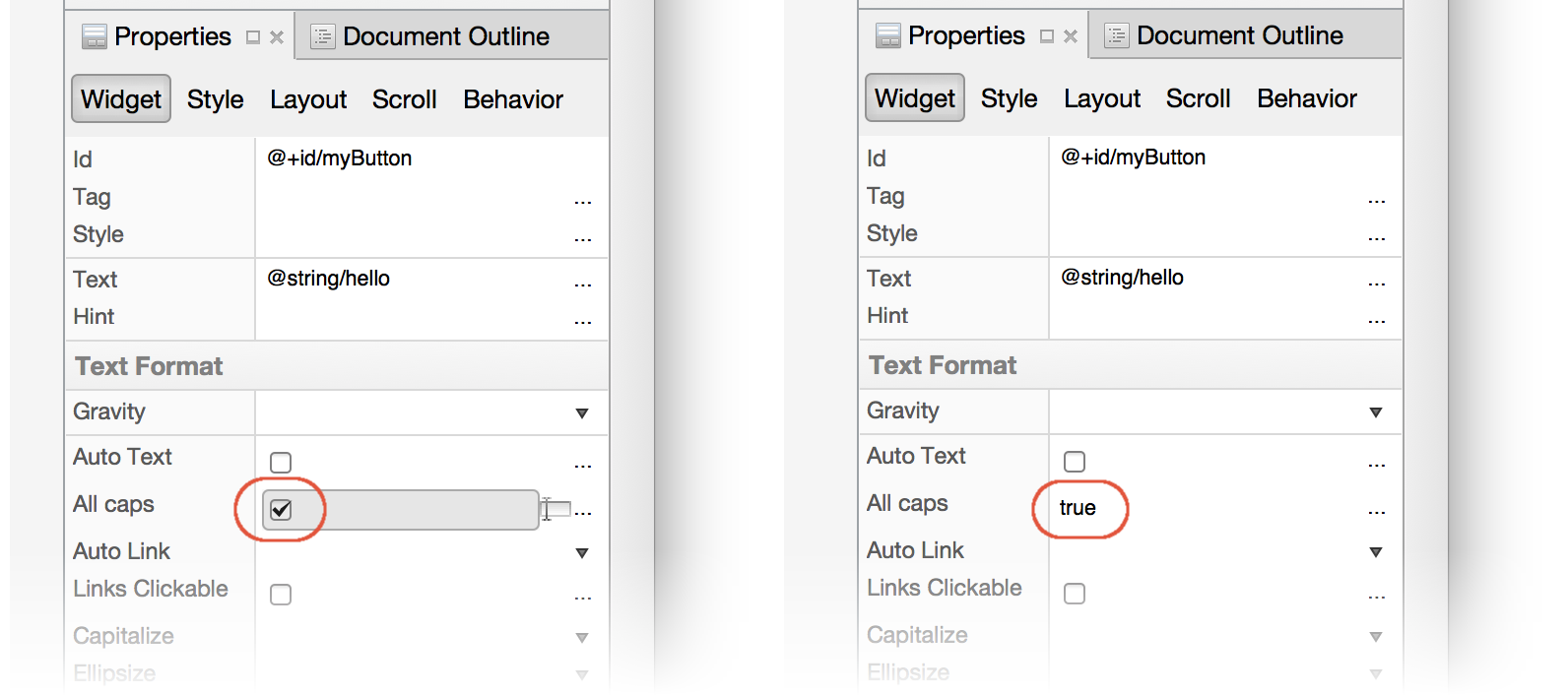Close the right Properties panel tab
1568x696 pixels.
pos(1071,36)
